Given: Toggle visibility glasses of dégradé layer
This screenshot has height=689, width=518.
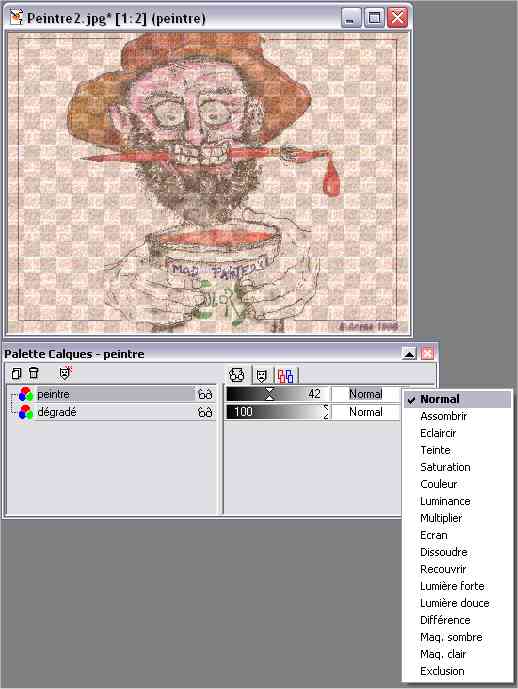Looking at the screenshot, I should click(x=205, y=412).
